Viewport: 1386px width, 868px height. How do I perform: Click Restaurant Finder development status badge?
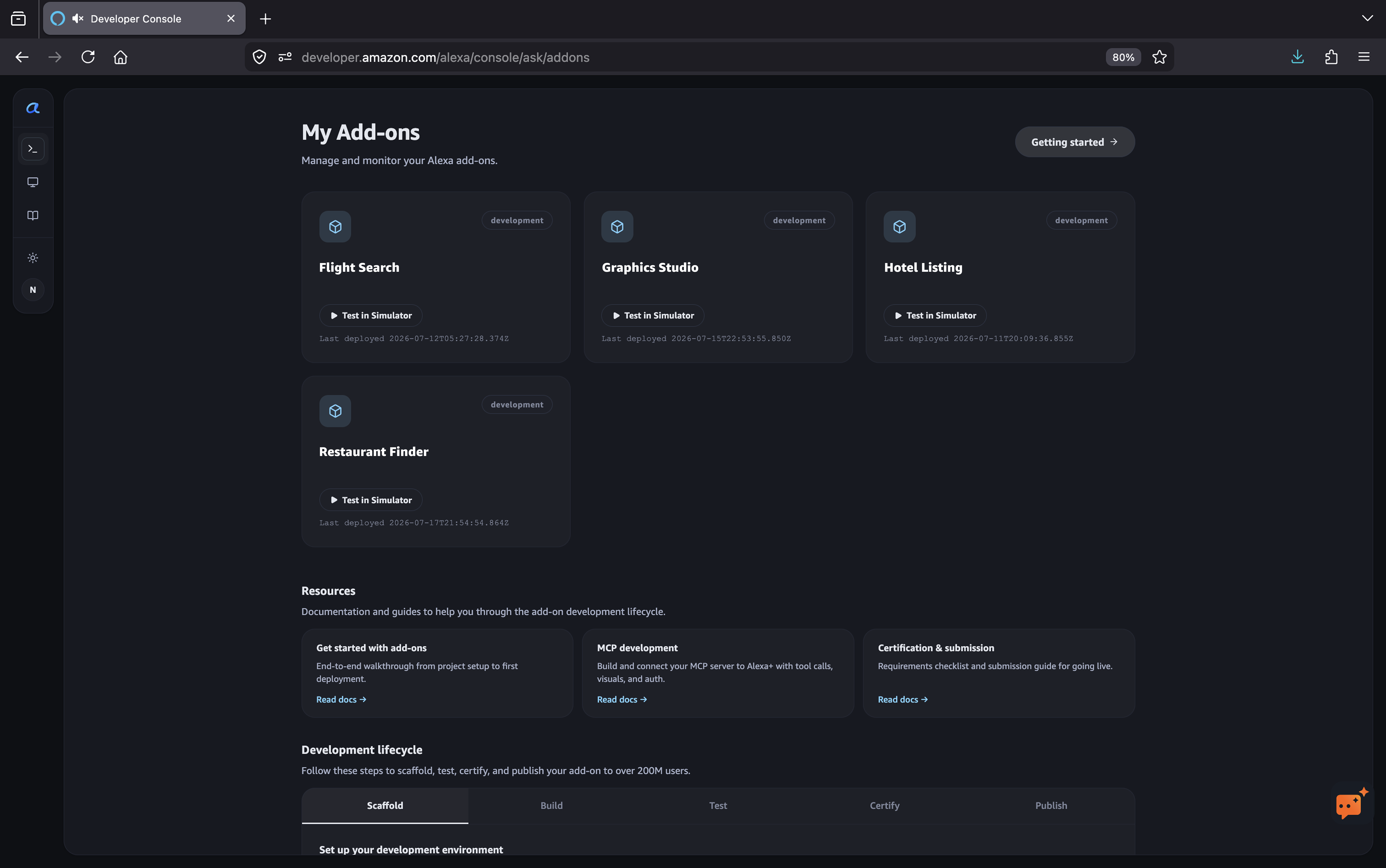(x=517, y=405)
